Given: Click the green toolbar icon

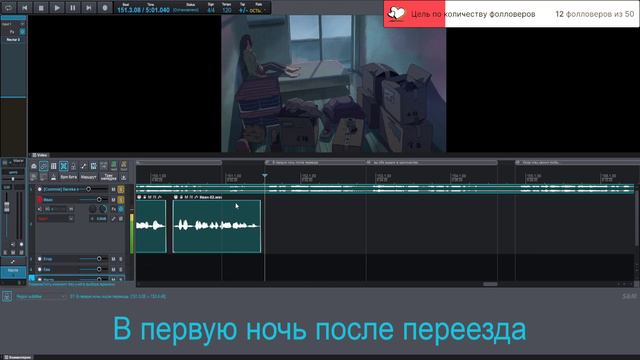Looking at the screenshot, I should [x=113, y=166].
